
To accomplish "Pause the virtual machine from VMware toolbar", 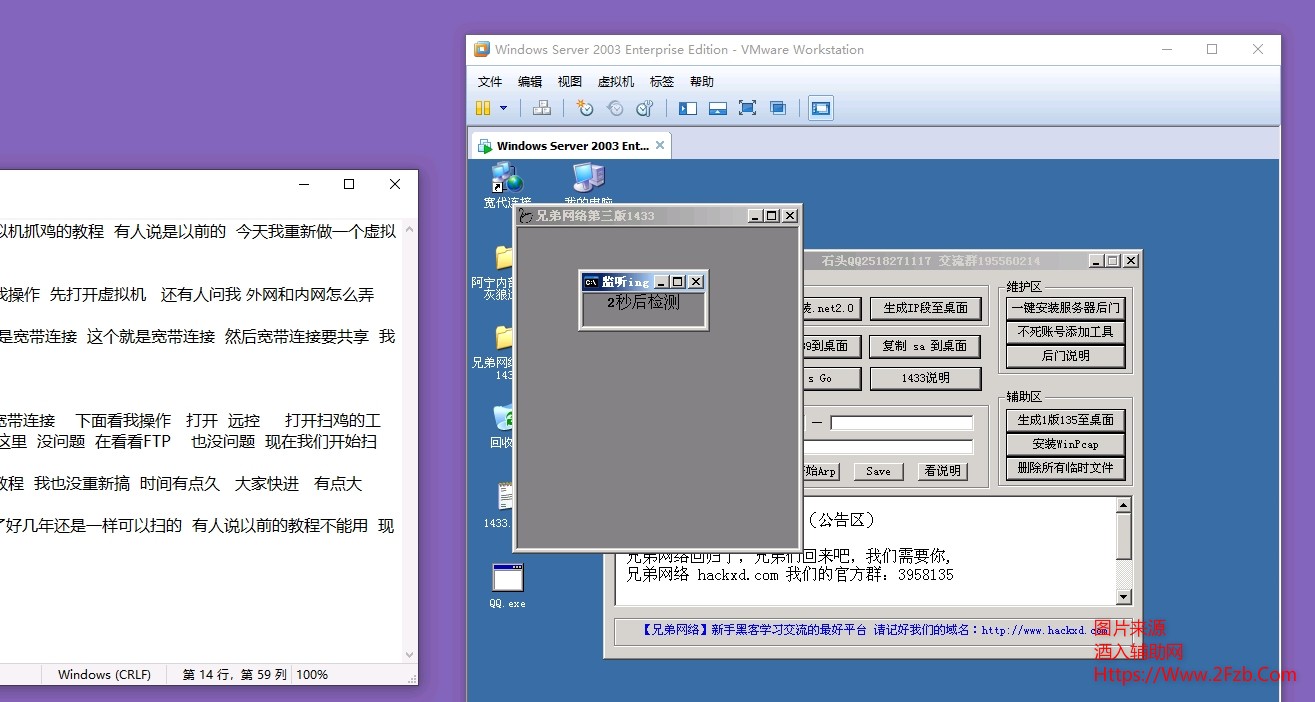I will 483,108.
